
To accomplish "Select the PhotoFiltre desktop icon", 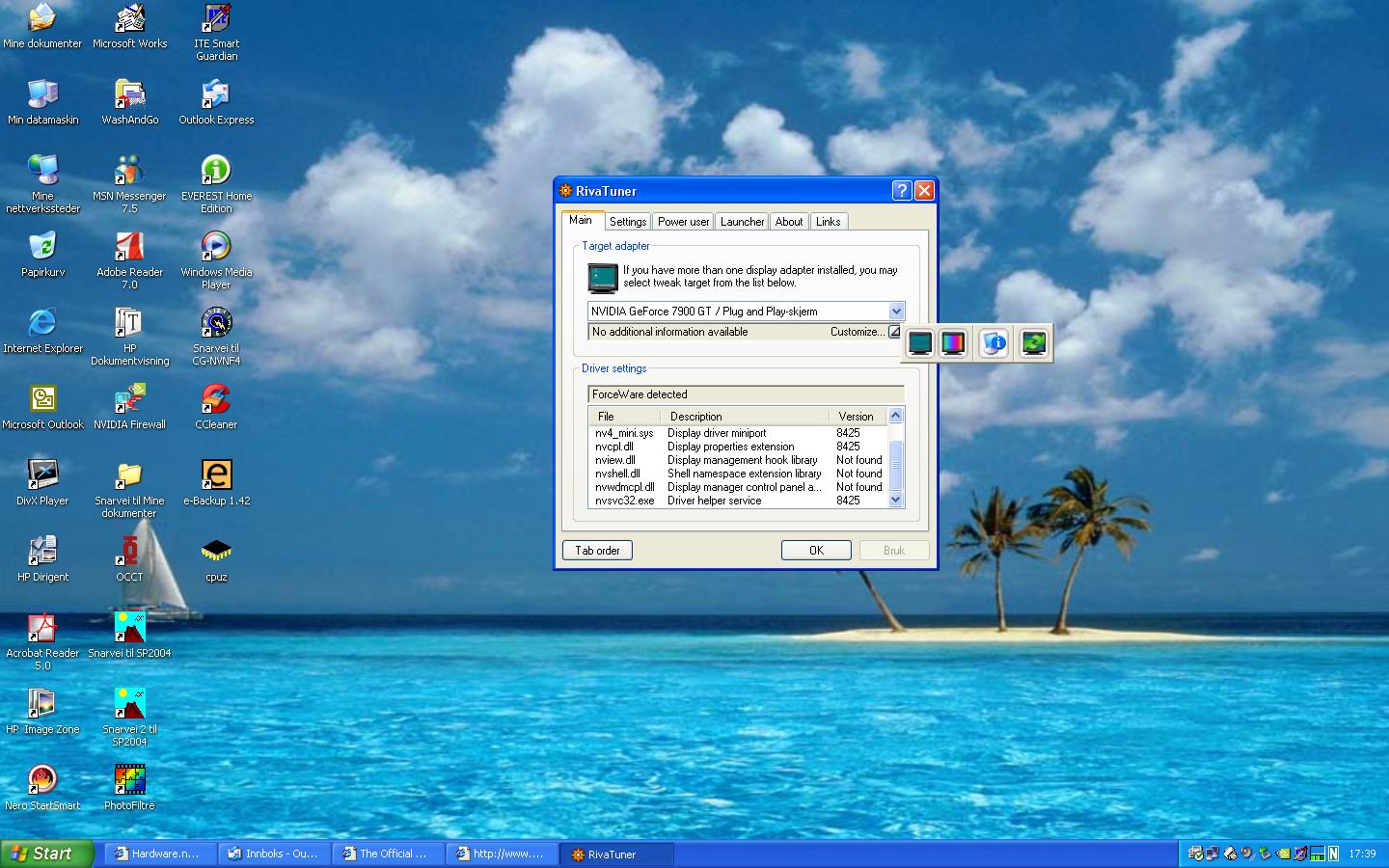I will coord(129,788).
